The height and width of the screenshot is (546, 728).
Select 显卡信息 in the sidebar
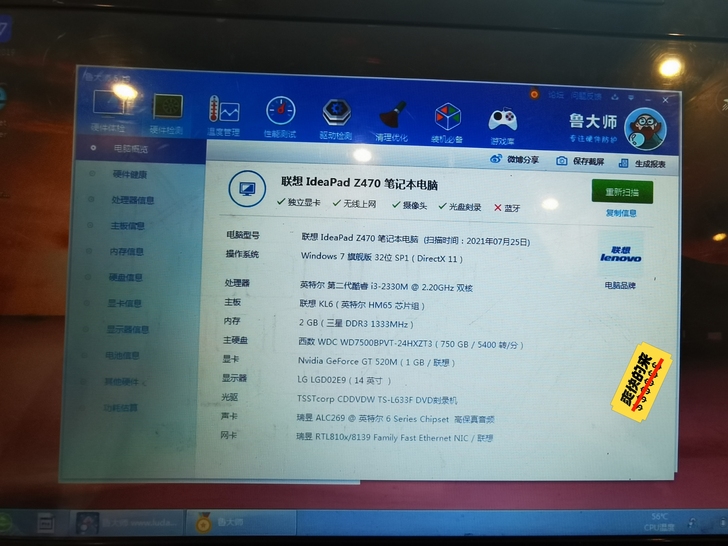pos(124,304)
